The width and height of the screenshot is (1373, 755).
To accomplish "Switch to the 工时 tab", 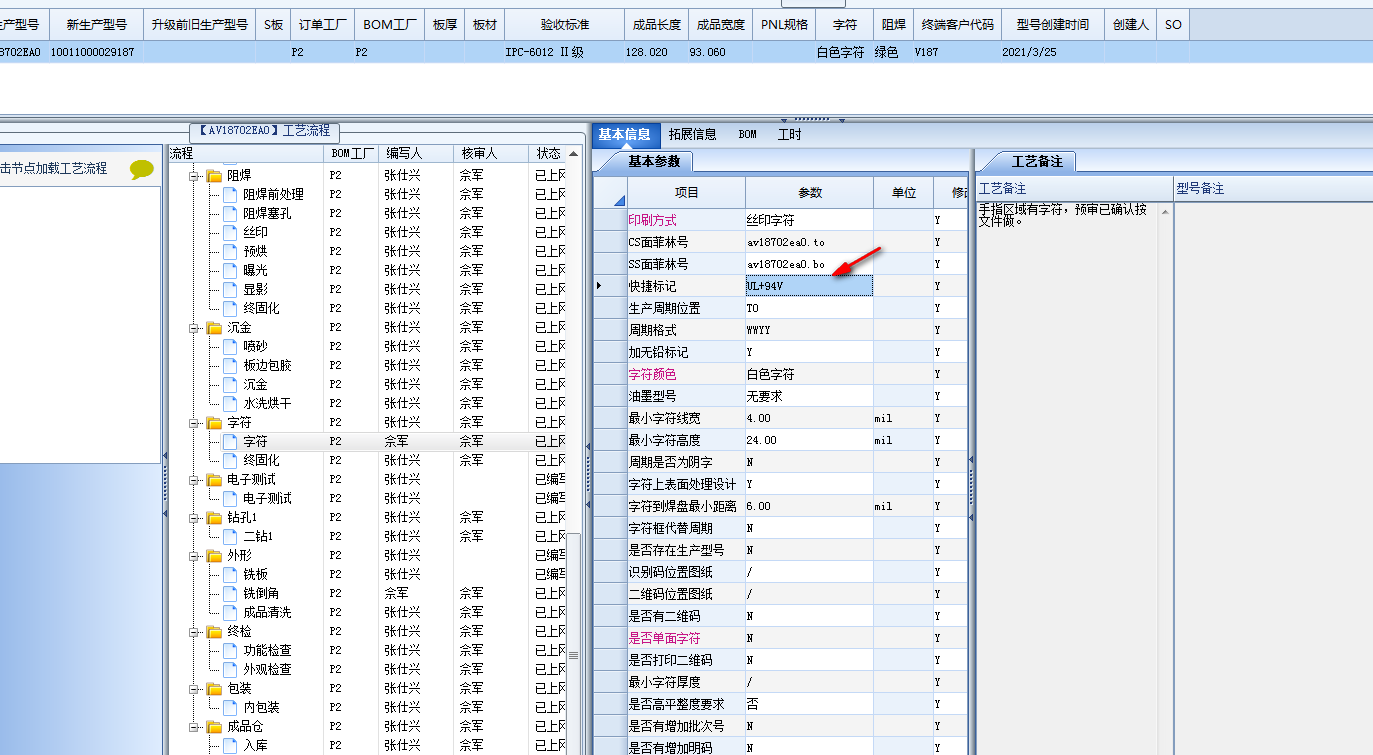I will [789, 134].
